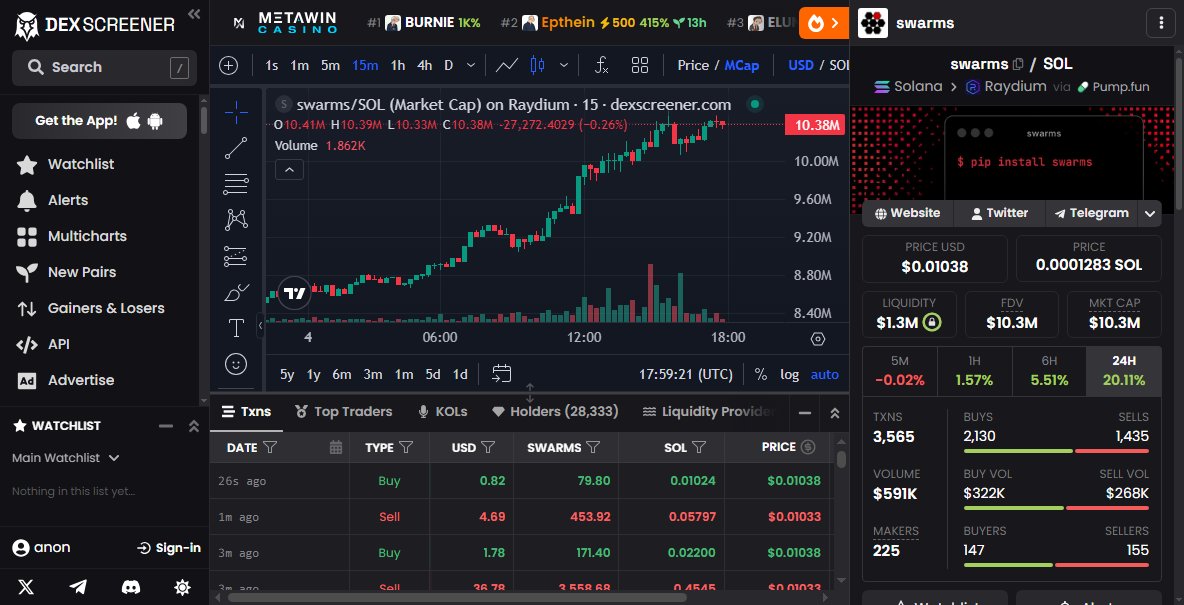Select crosshair cursor tool

pyautogui.click(x=236, y=113)
